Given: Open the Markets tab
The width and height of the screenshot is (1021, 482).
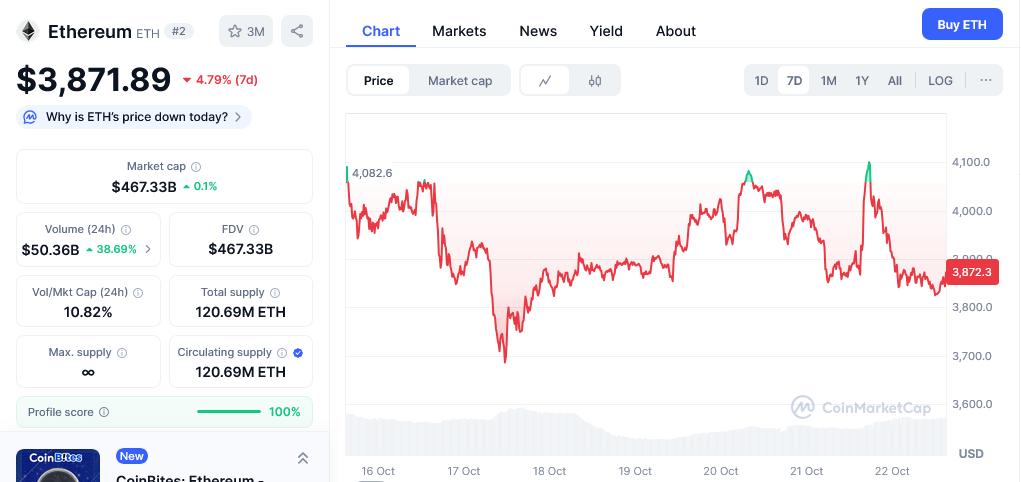Looking at the screenshot, I should (x=459, y=31).
